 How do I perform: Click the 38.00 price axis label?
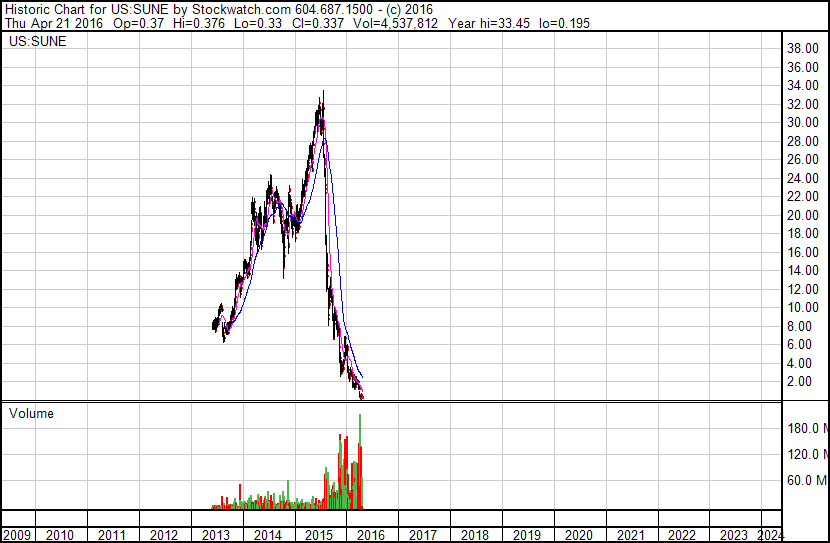point(803,49)
